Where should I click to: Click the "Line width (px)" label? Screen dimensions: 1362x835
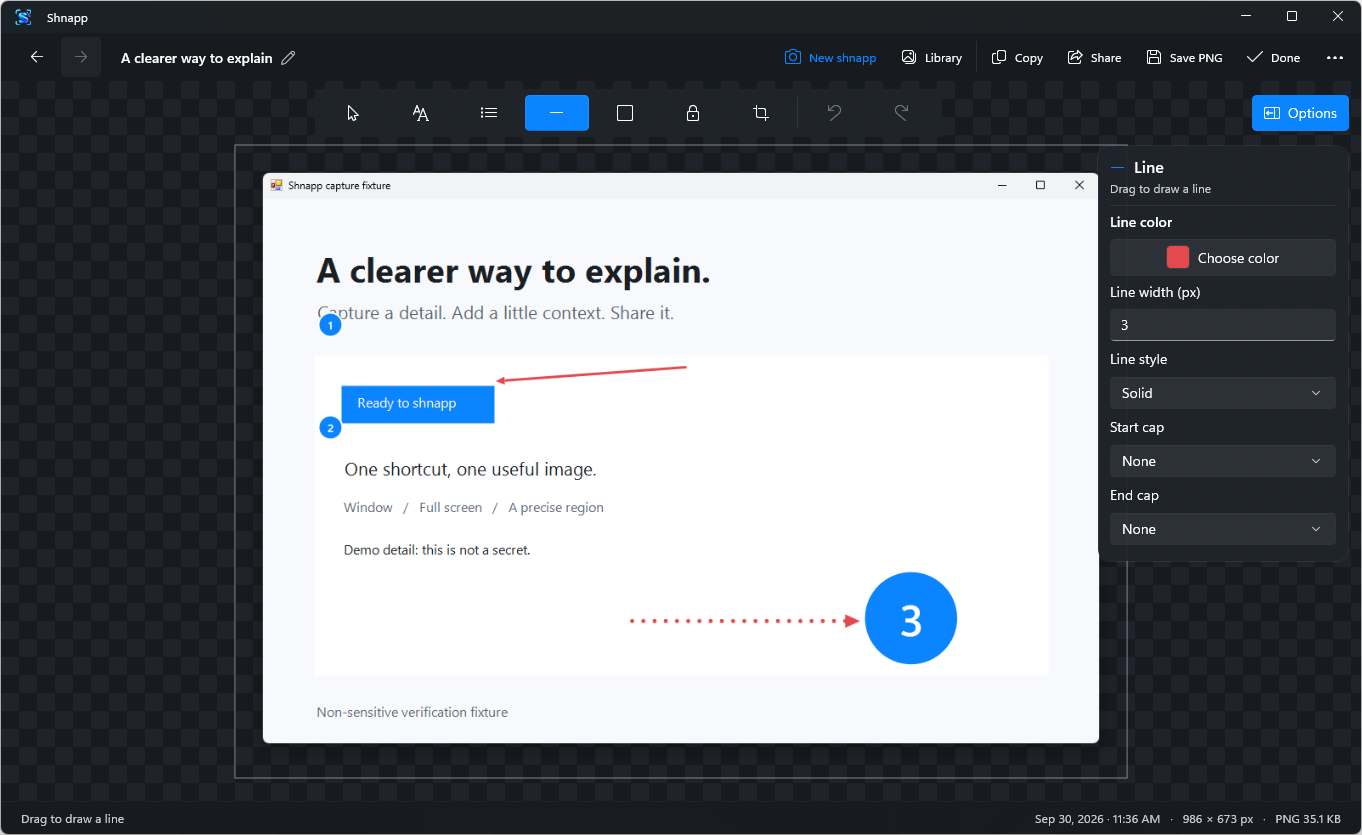tap(1155, 292)
